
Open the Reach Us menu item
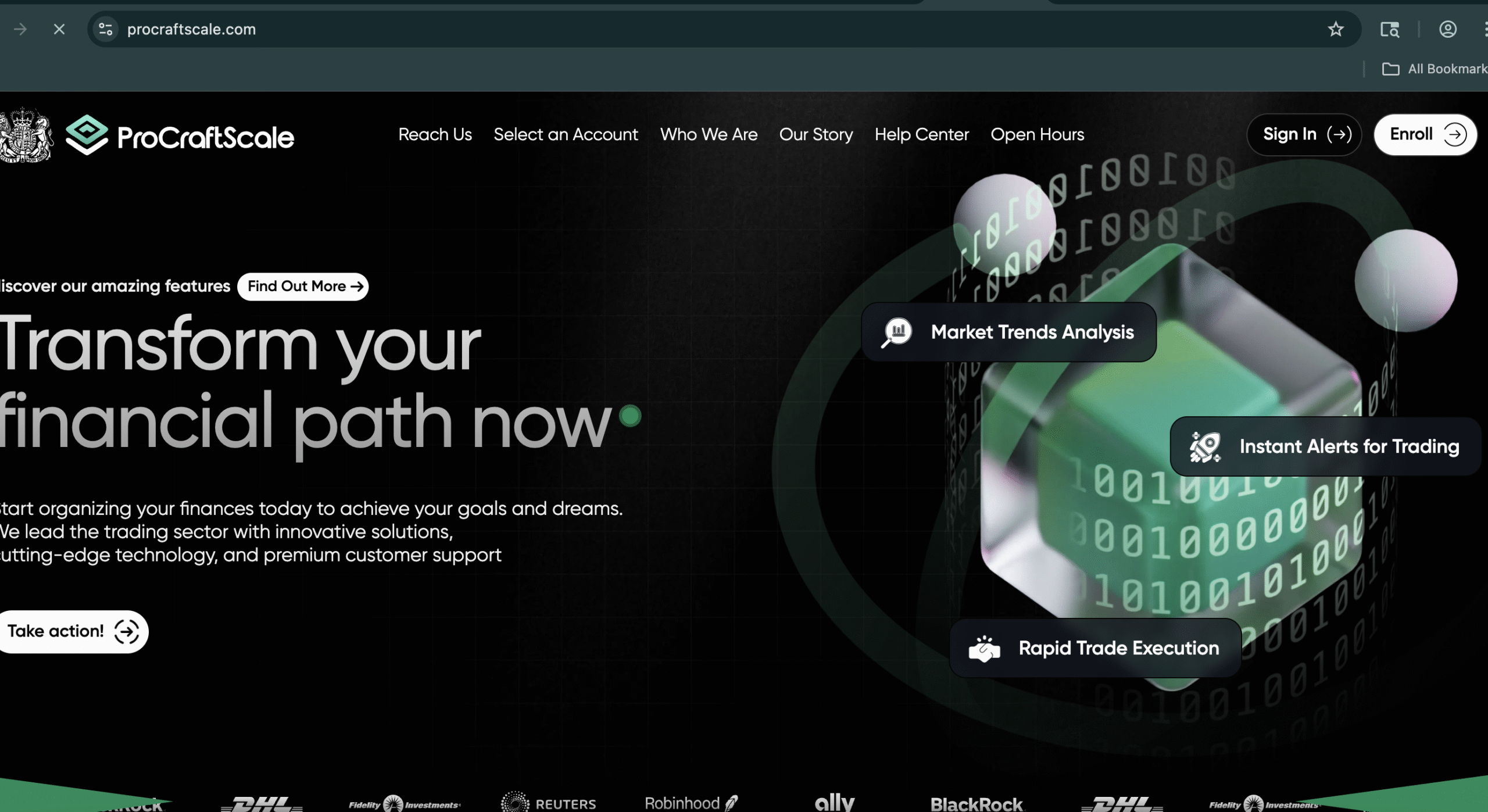tap(435, 135)
